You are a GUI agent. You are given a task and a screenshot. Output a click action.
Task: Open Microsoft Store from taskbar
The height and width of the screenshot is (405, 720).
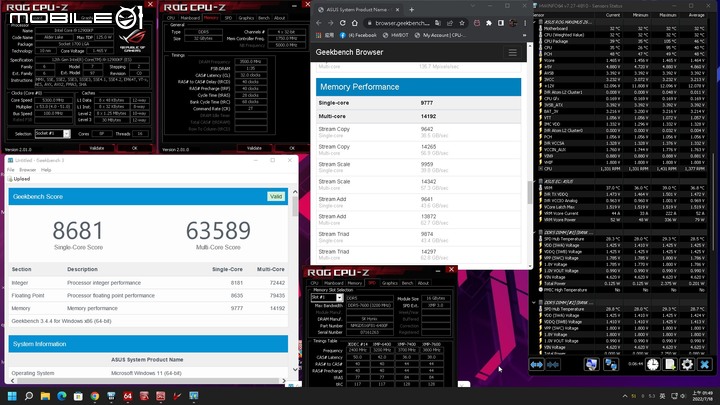pyautogui.click(x=78, y=396)
